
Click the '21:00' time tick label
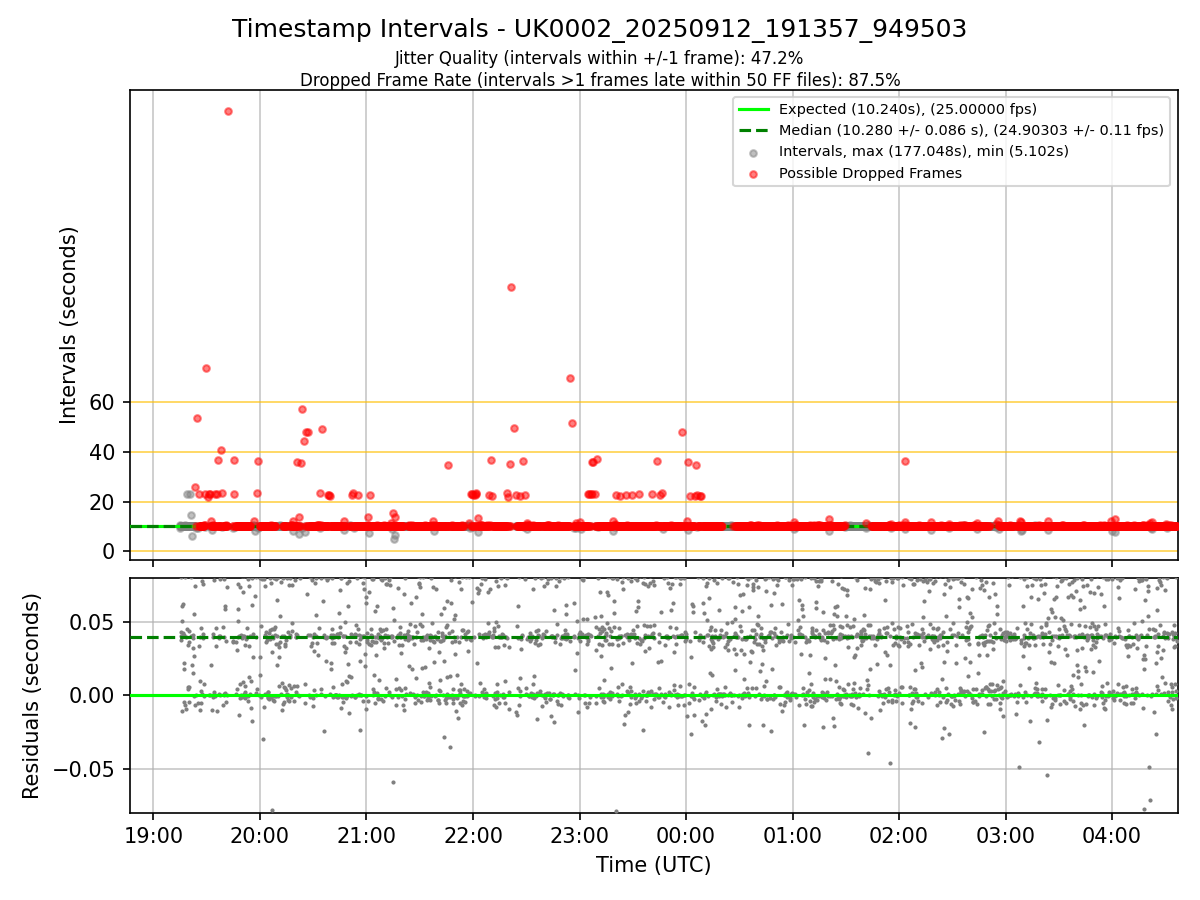point(366,834)
